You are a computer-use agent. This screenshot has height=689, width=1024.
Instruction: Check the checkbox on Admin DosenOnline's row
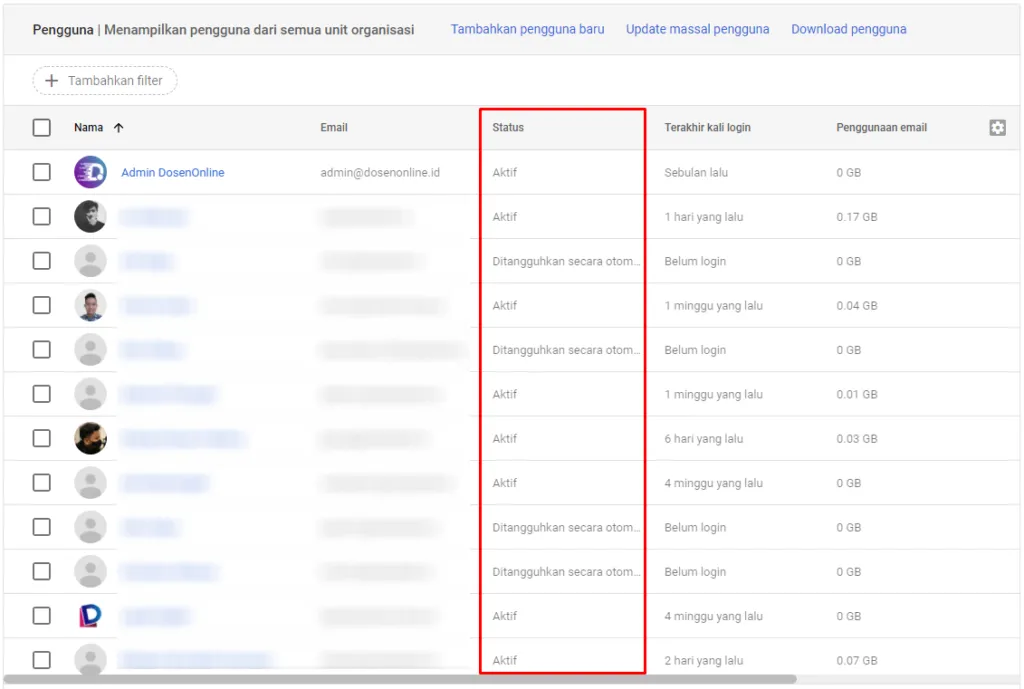[x=42, y=172]
